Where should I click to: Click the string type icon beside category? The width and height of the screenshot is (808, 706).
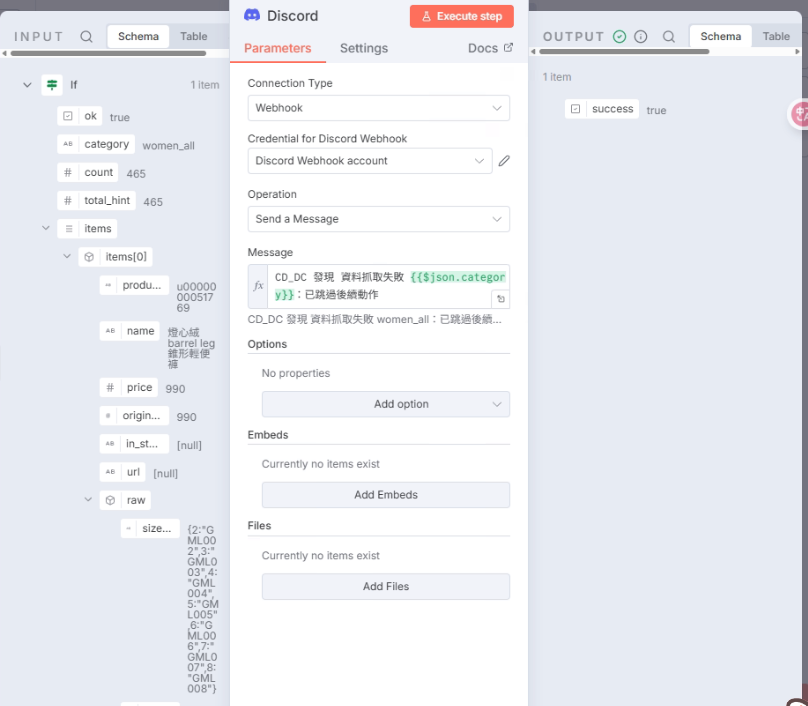tap(68, 144)
